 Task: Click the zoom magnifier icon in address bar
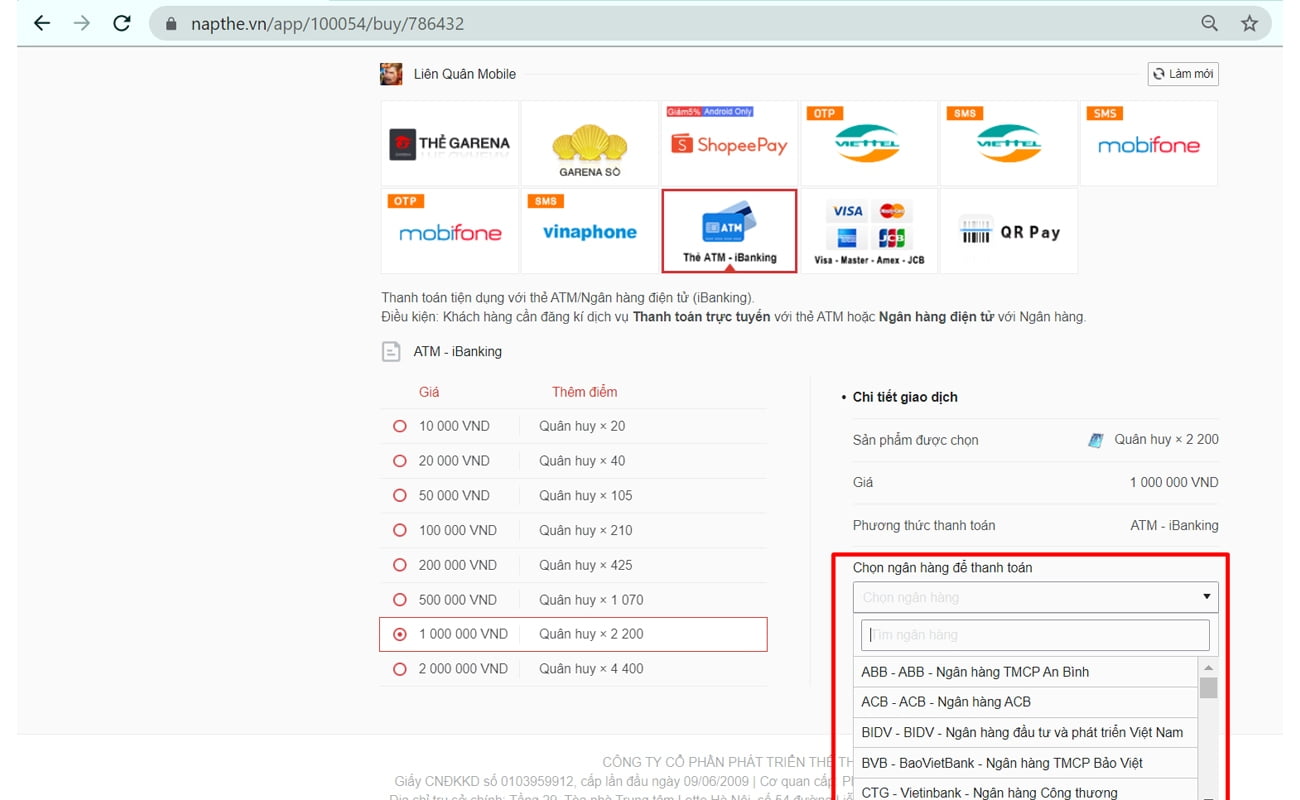(1209, 23)
